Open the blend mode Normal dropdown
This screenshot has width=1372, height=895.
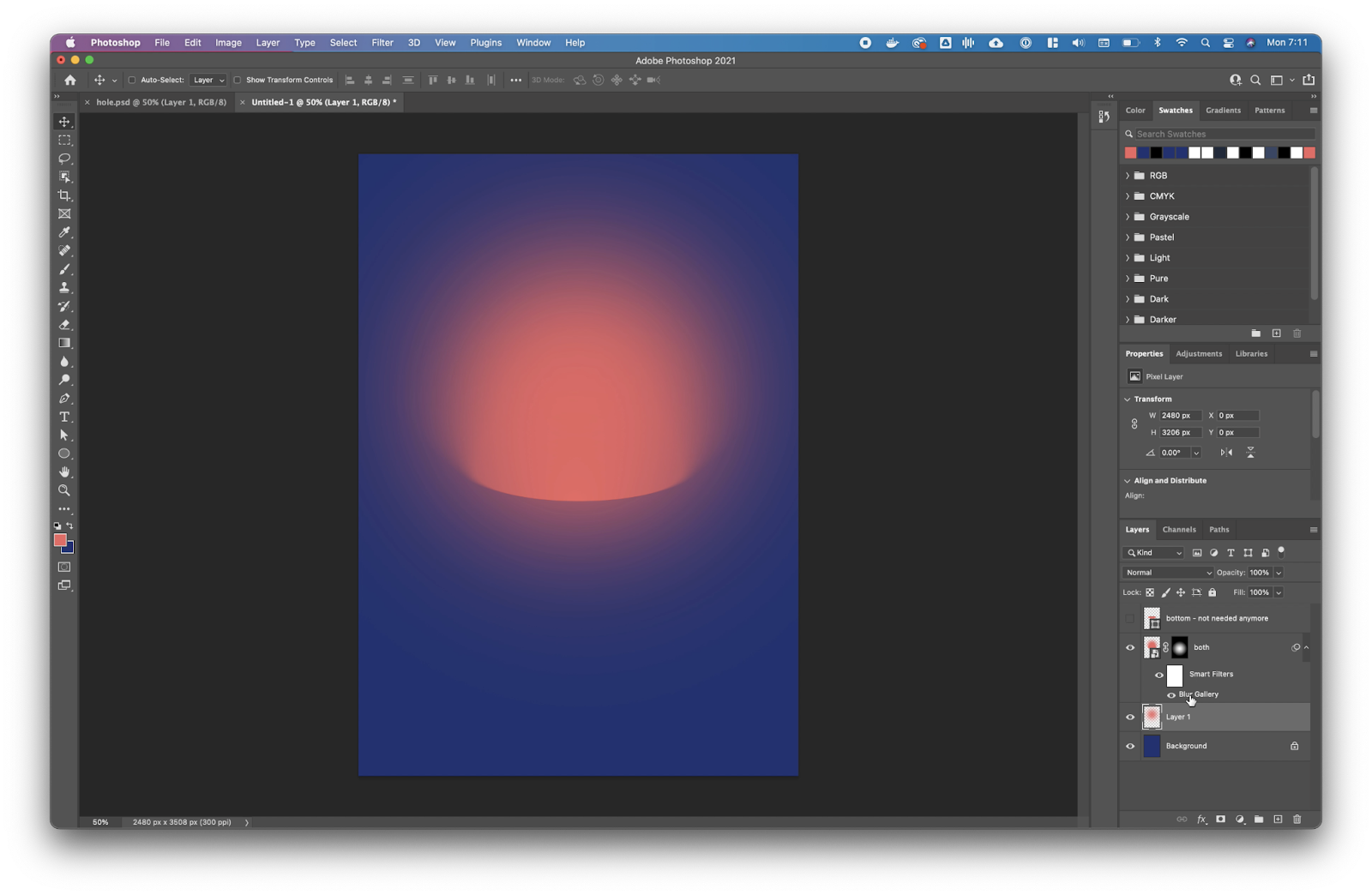1168,573
